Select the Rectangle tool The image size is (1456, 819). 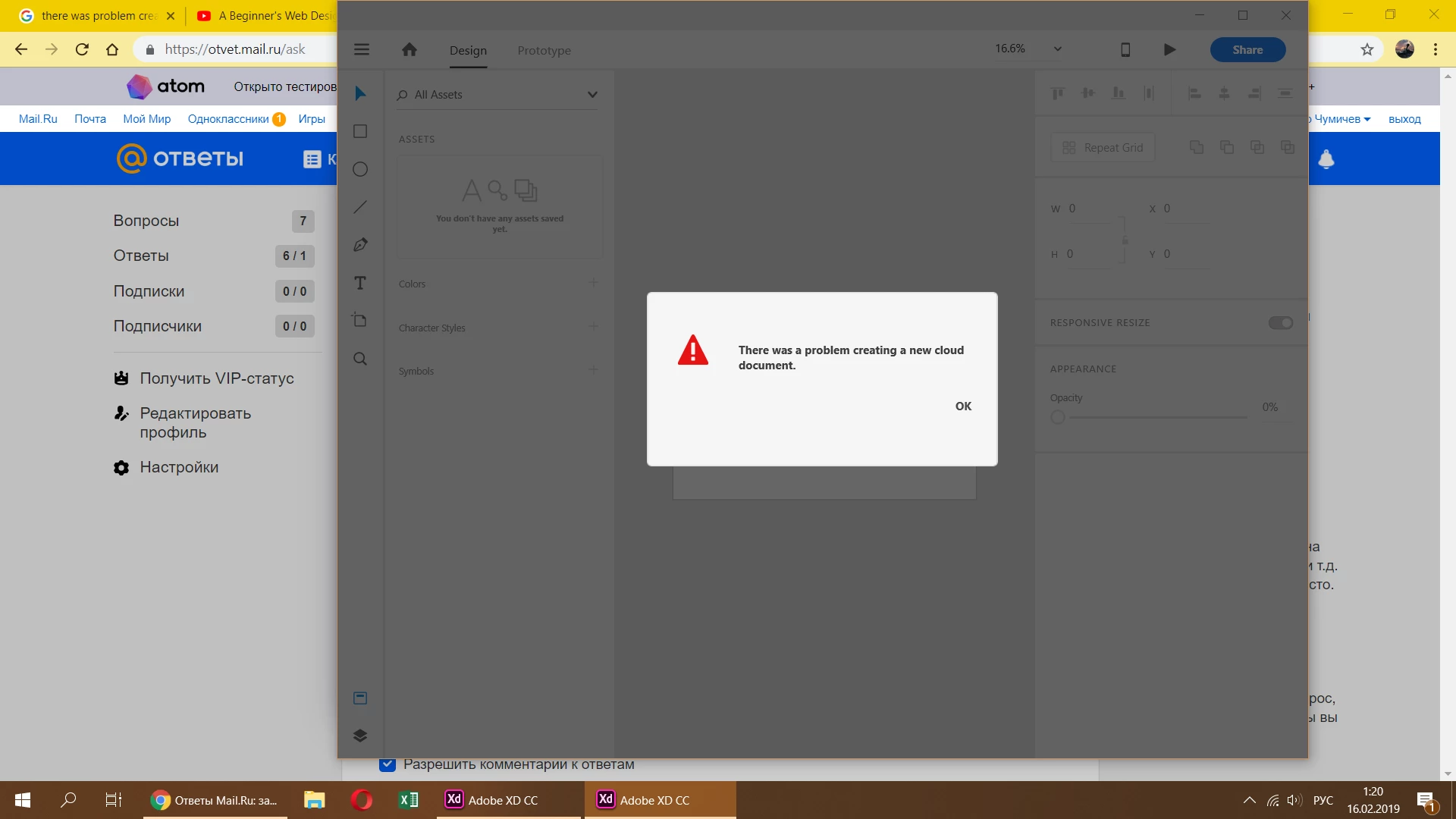click(x=360, y=132)
